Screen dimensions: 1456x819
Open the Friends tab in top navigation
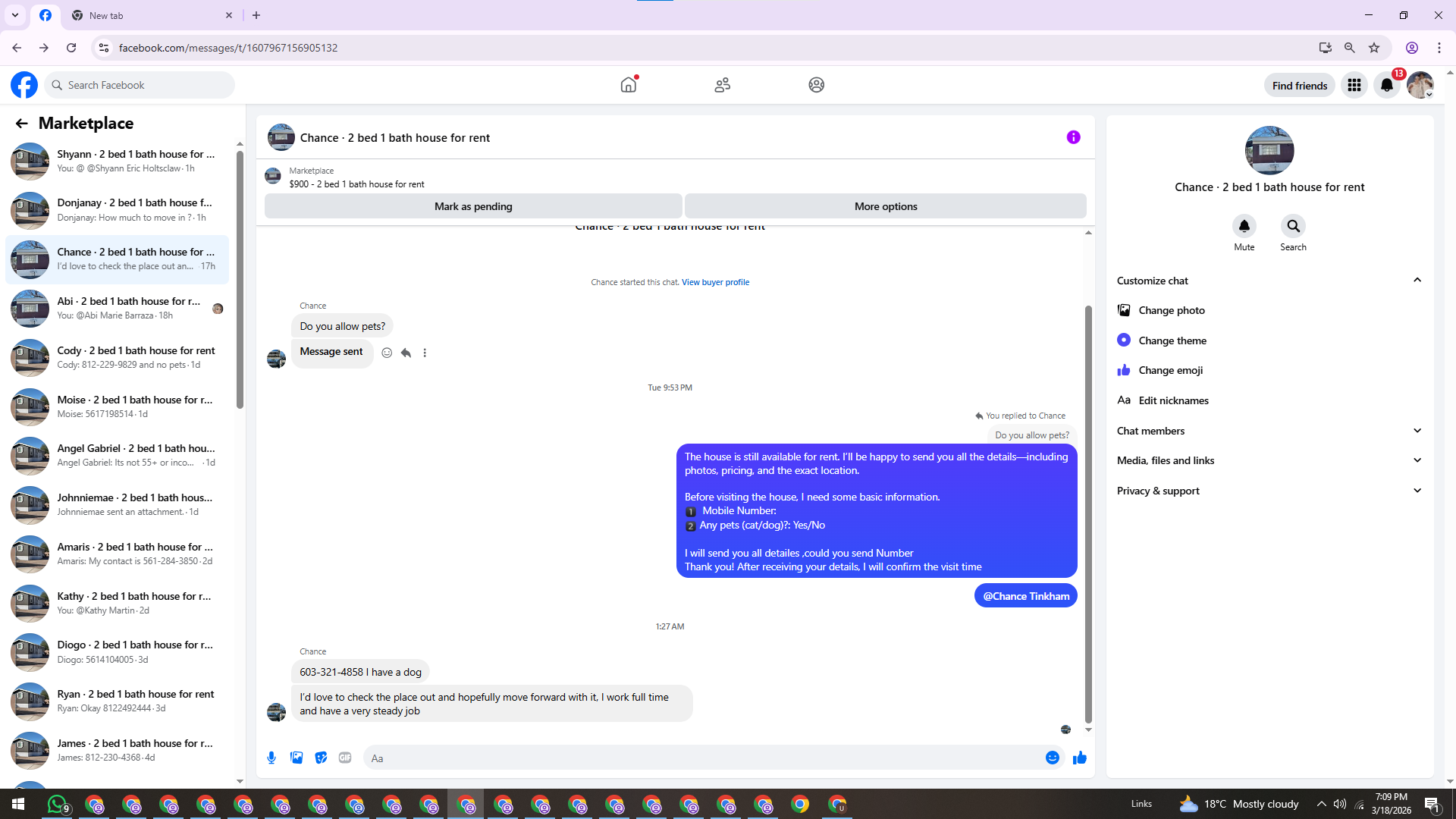722,85
